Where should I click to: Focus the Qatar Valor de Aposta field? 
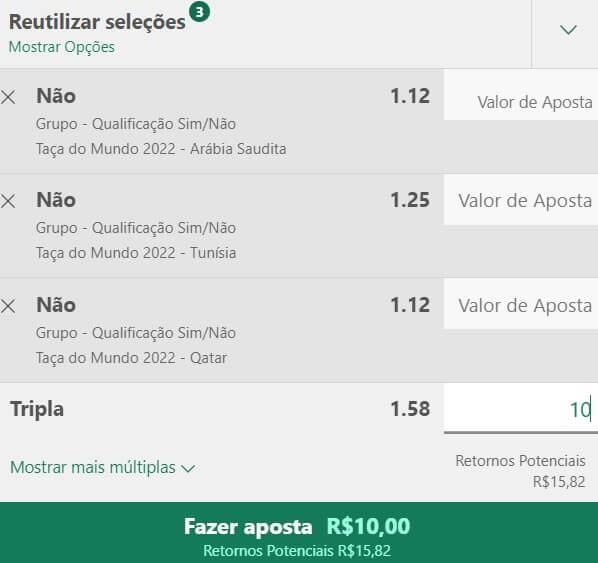pos(521,304)
